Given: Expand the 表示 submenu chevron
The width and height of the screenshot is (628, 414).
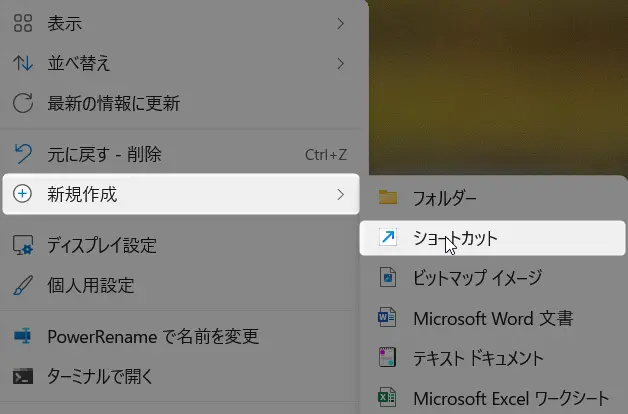Looking at the screenshot, I should (341, 23).
